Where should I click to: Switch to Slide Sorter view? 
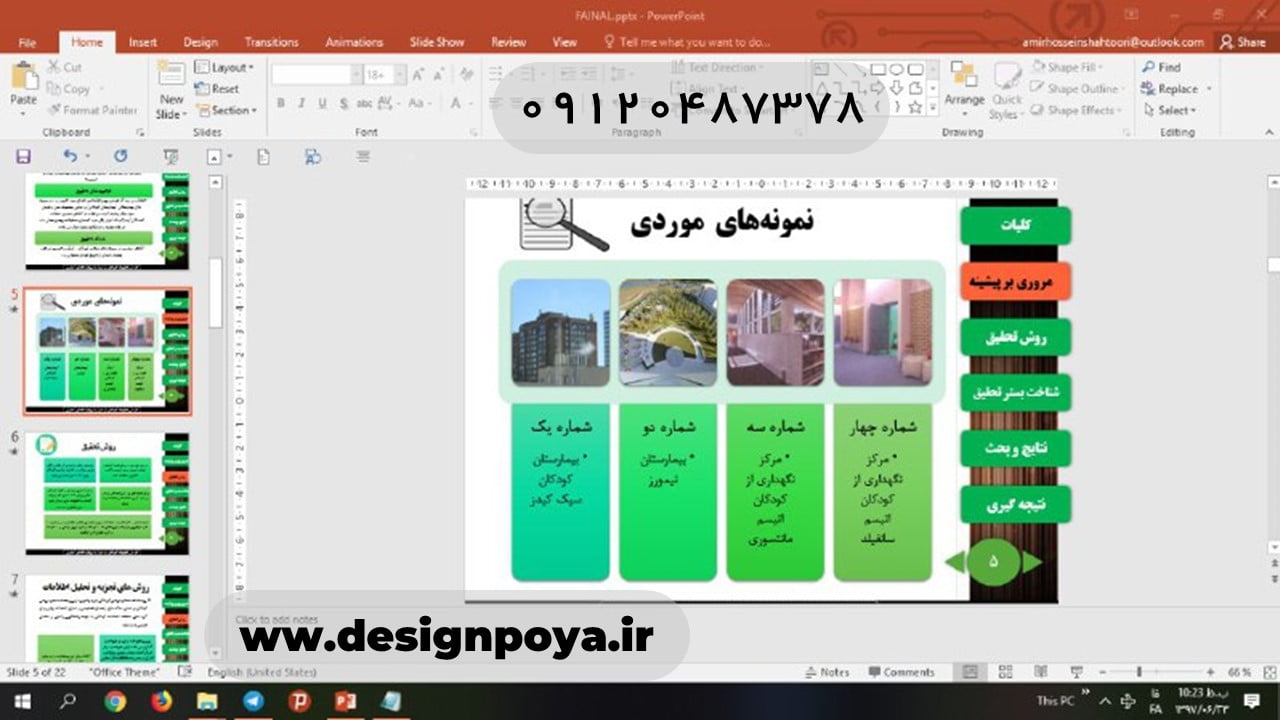(x=1005, y=672)
